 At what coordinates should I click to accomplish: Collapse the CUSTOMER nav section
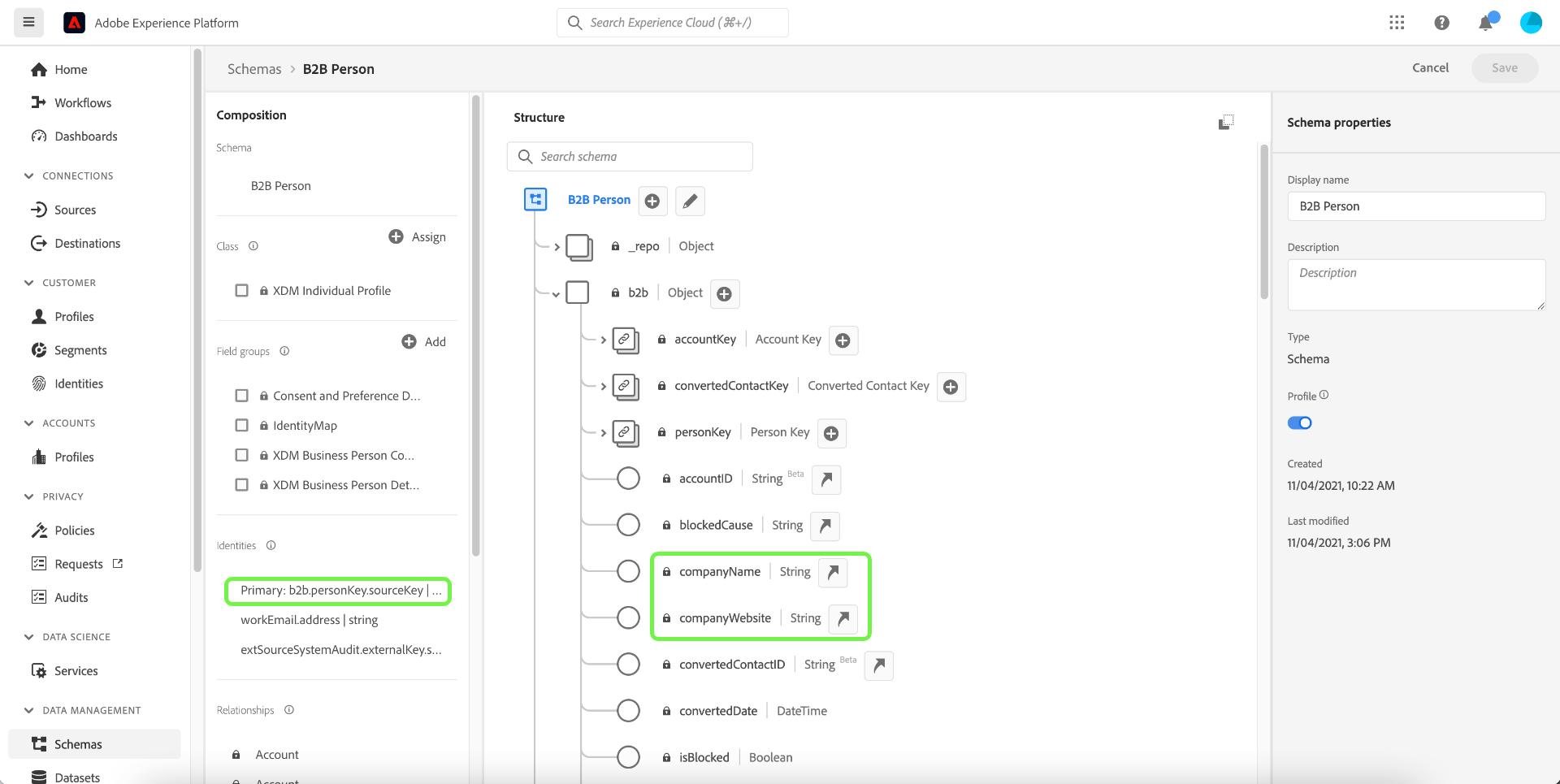tap(29, 283)
